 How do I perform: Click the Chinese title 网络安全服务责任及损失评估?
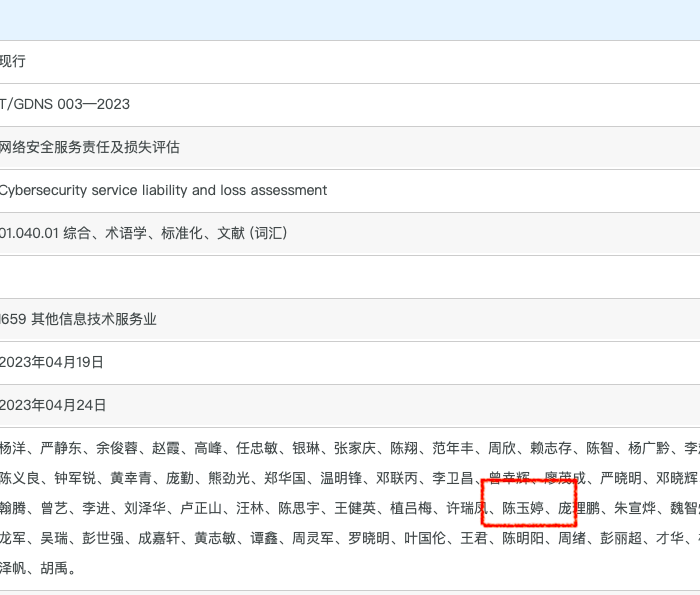tap(89, 147)
